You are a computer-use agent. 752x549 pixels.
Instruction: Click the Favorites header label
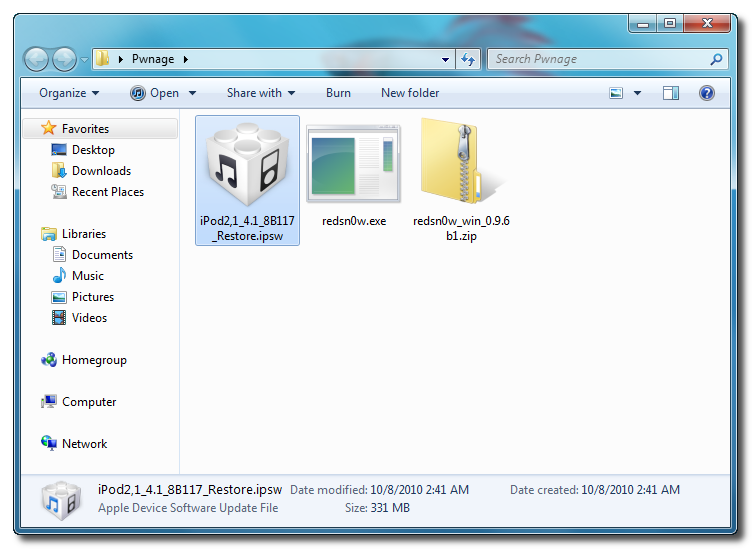pyautogui.click(x=85, y=128)
